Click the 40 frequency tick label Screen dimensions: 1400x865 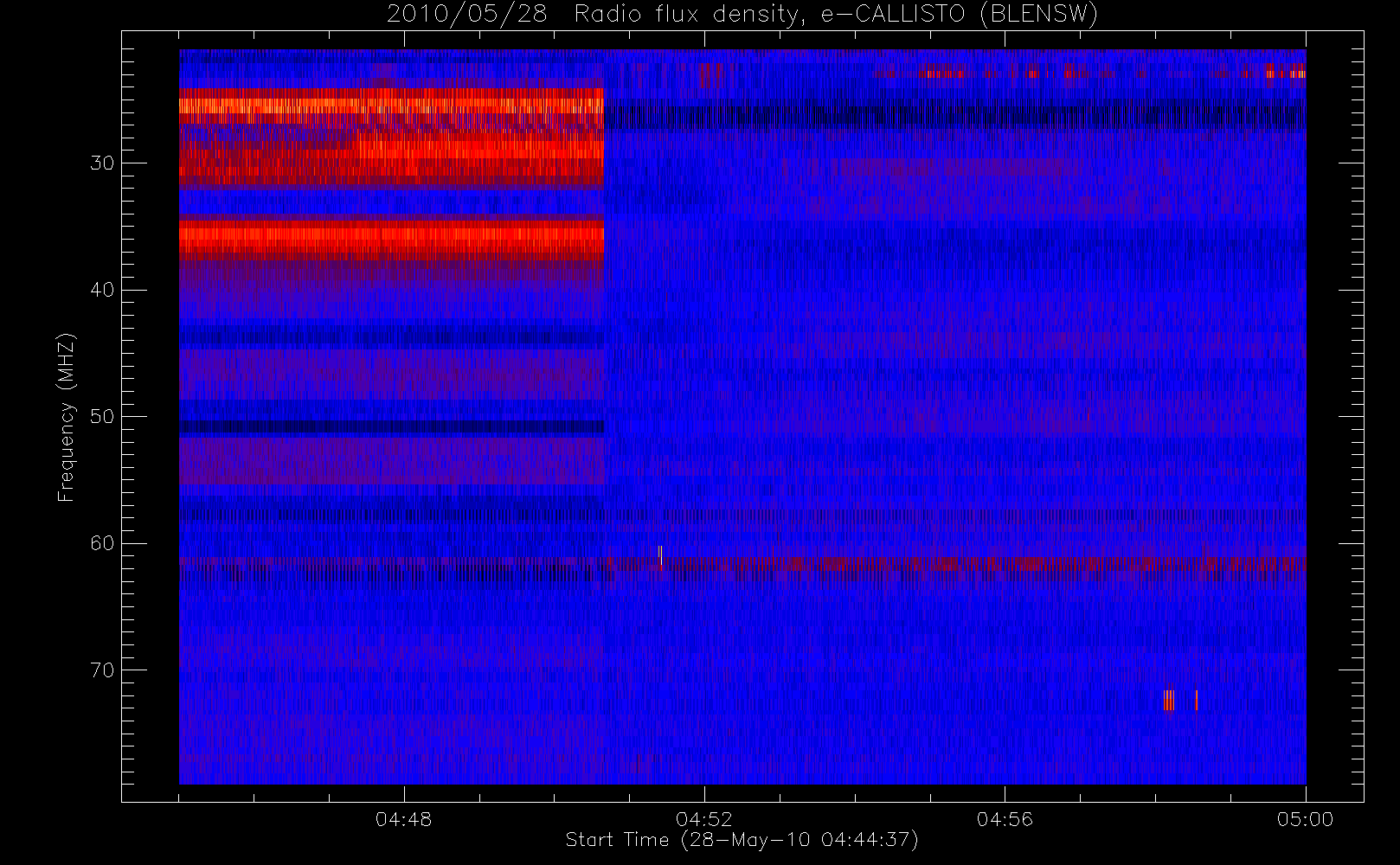coord(102,290)
